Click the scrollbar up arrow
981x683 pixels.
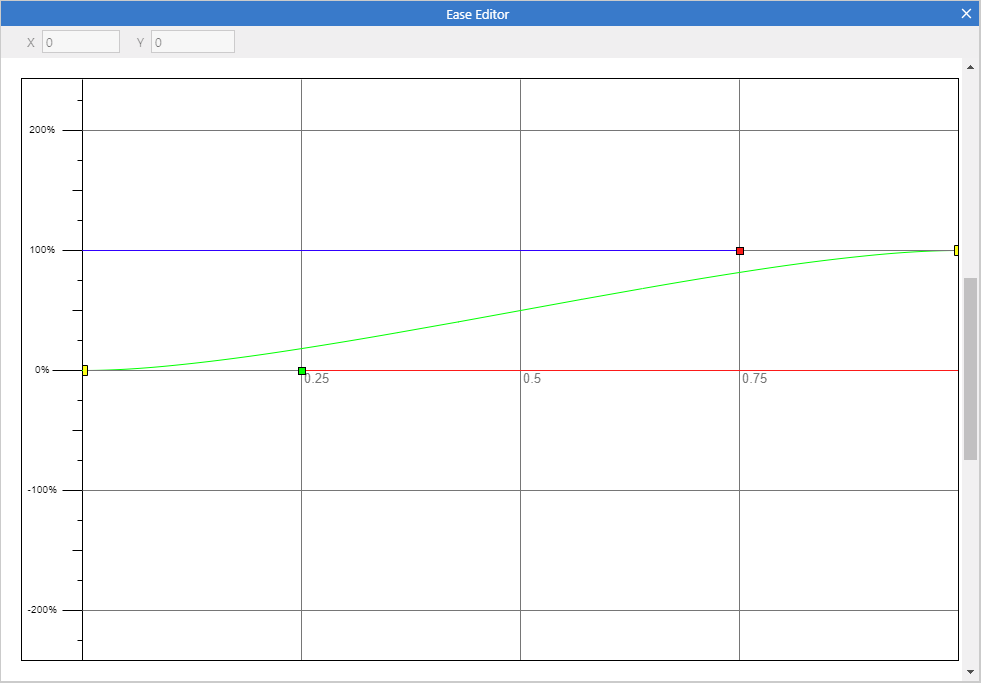[x=970, y=67]
